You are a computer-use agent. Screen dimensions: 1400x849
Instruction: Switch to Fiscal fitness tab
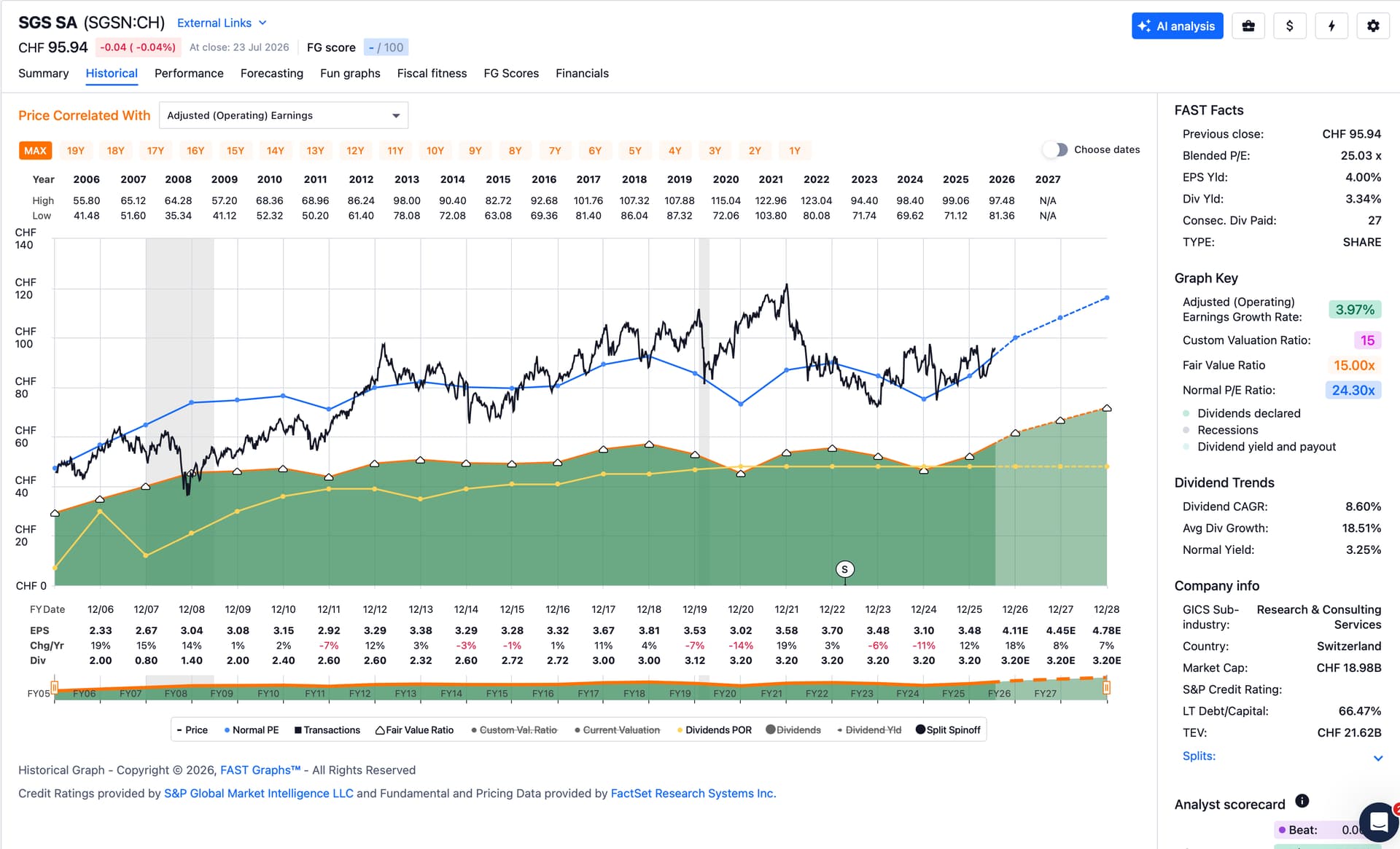[432, 74]
